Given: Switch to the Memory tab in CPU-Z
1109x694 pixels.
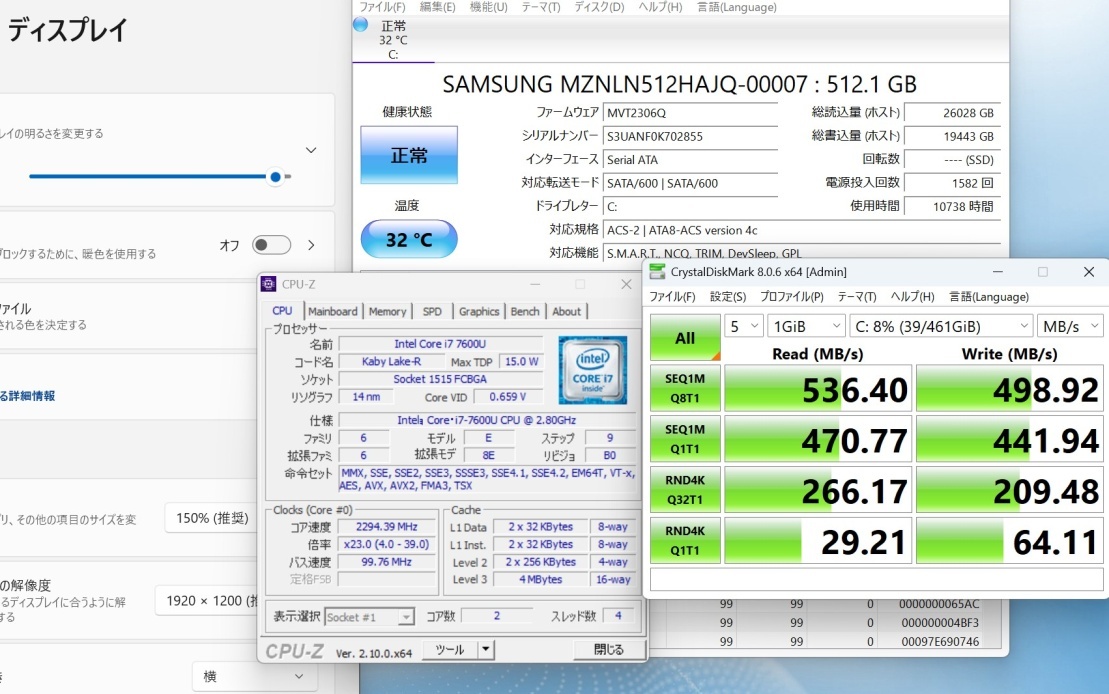Looking at the screenshot, I should (x=388, y=311).
